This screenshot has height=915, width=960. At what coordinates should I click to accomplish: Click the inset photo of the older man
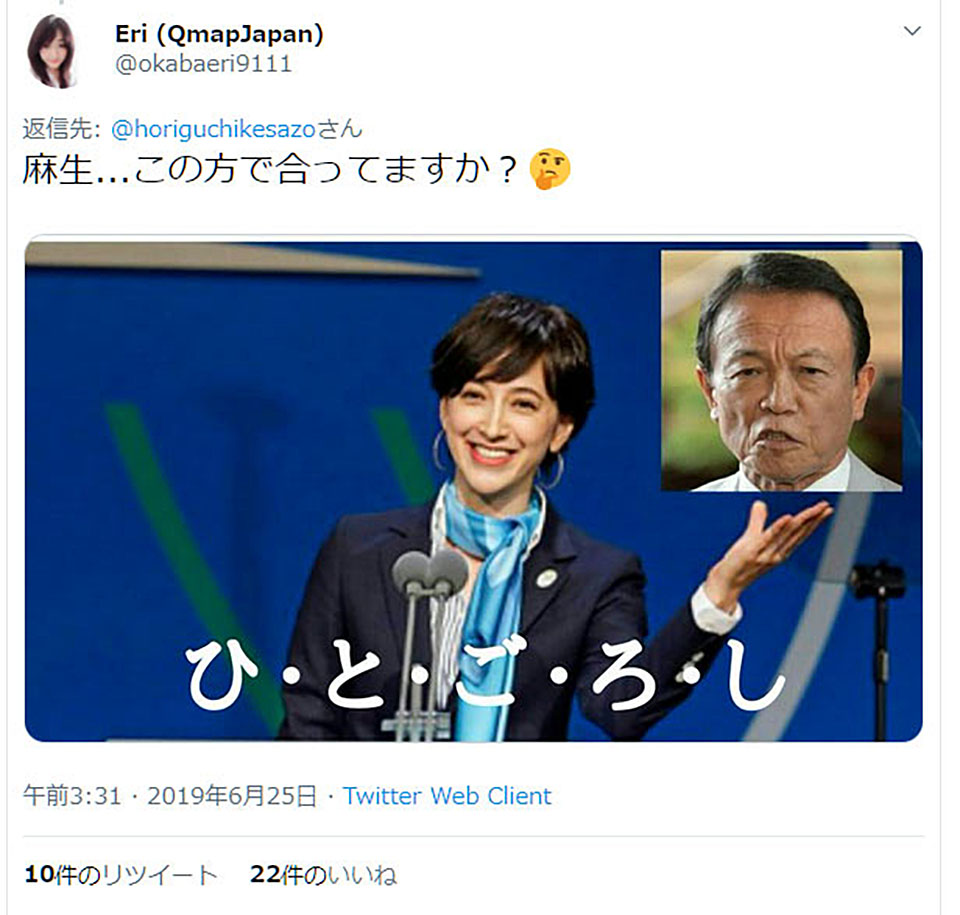point(781,370)
